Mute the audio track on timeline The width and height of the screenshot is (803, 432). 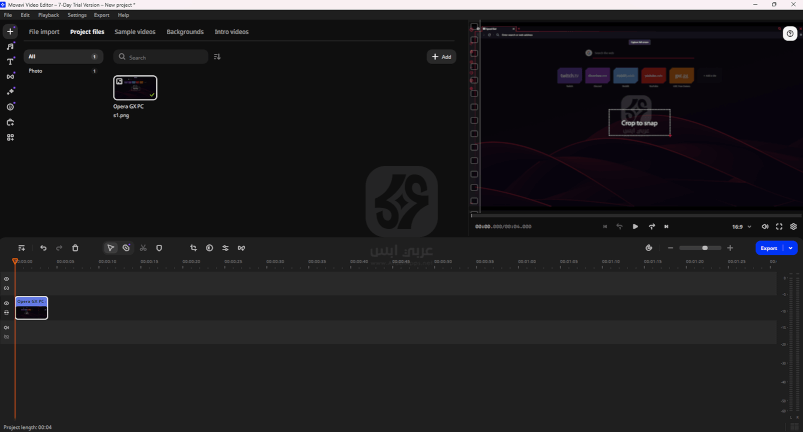point(6,327)
